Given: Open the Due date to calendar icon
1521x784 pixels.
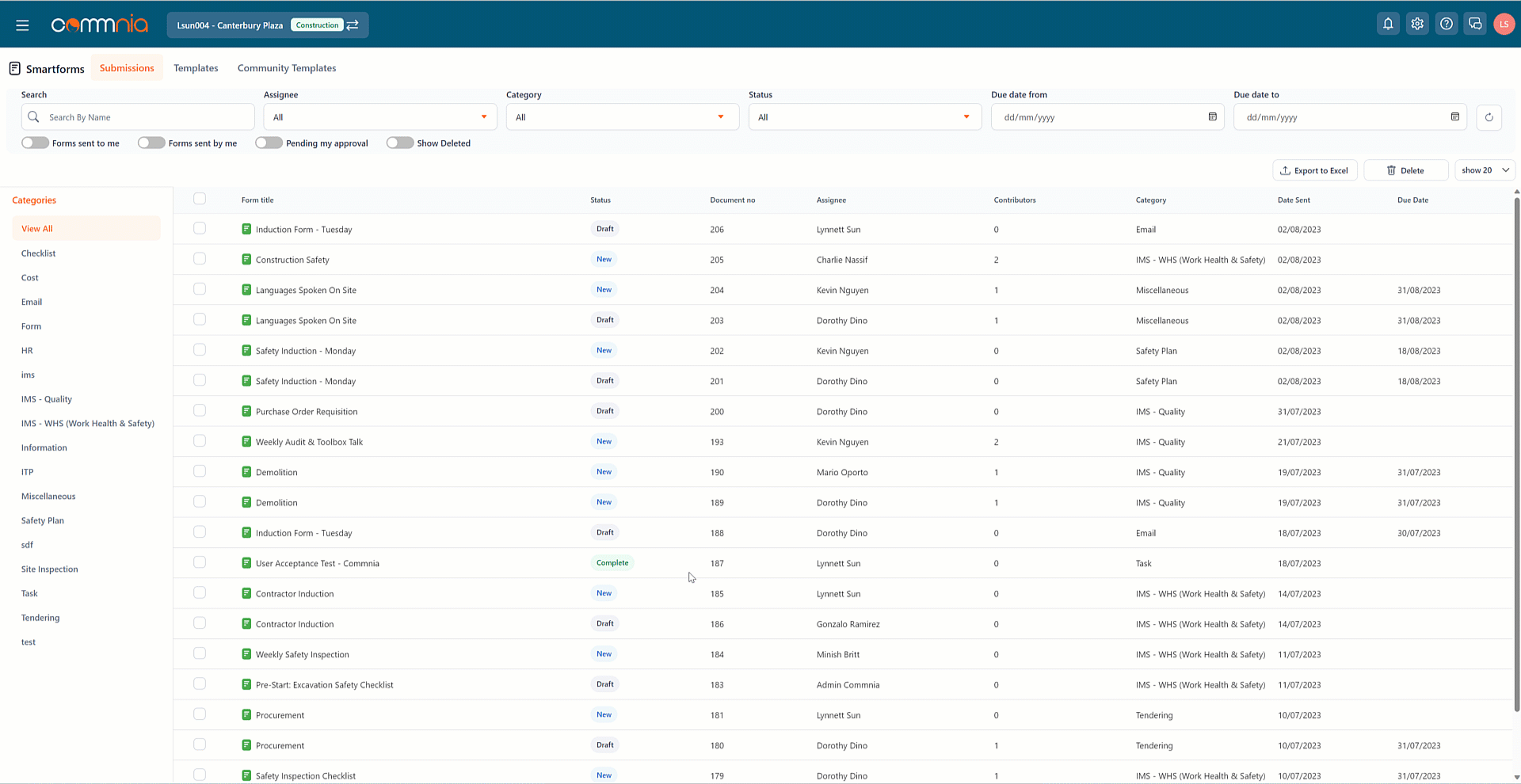Looking at the screenshot, I should pos(1454,117).
